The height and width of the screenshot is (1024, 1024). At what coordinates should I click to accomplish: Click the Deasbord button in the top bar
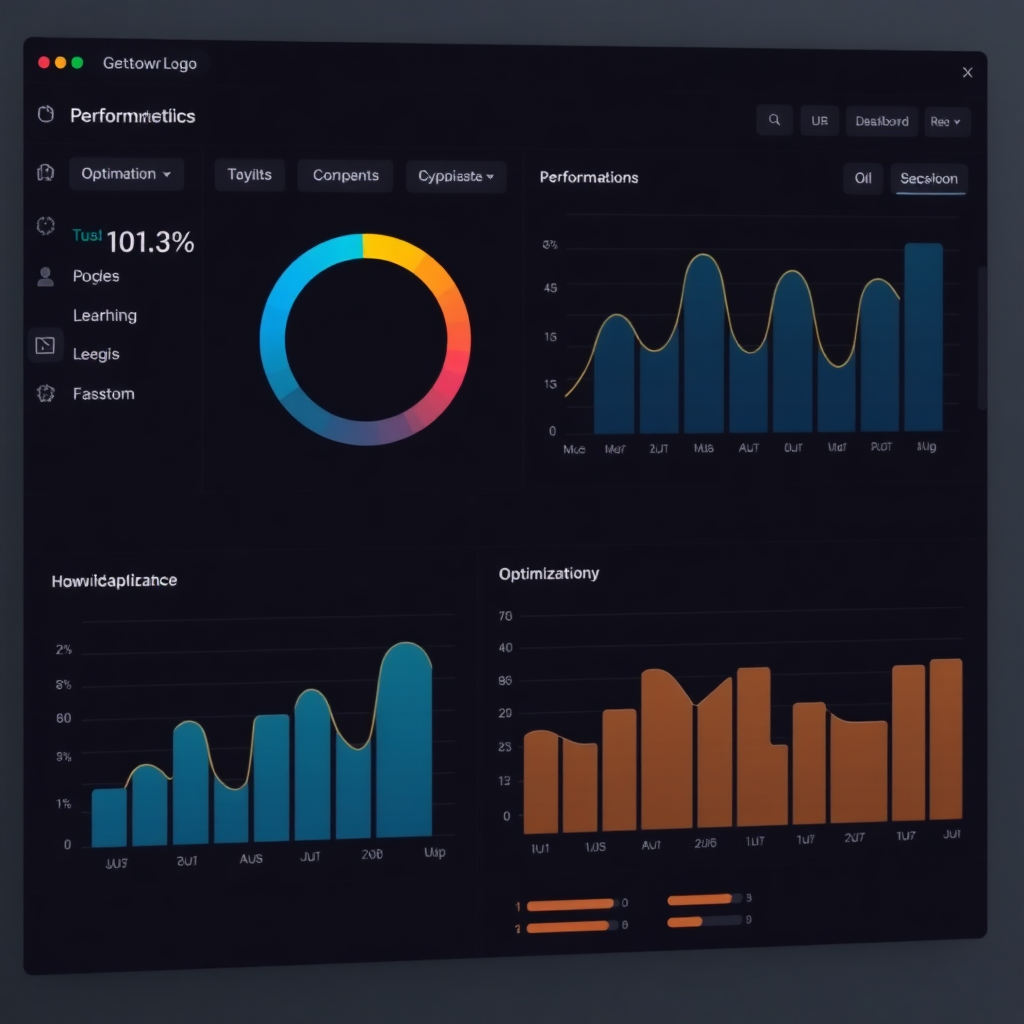pos(882,121)
